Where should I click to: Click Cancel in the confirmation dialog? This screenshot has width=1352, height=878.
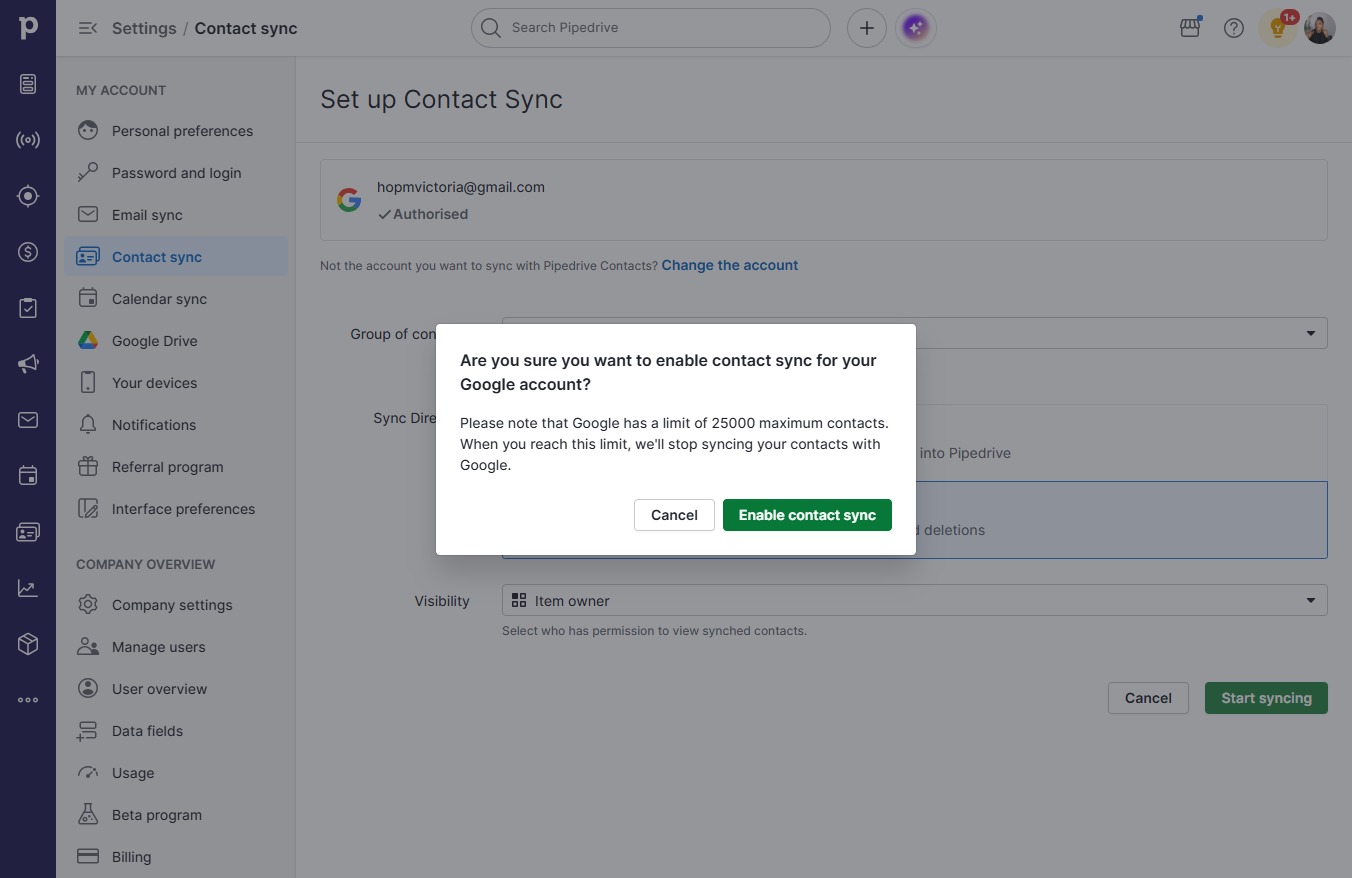pyautogui.click(x=674, y=515)
